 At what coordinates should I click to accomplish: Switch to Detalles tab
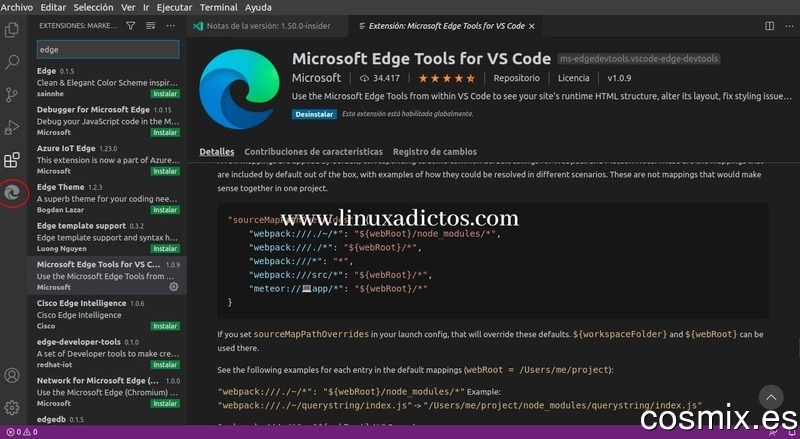(x=217, y=152)
